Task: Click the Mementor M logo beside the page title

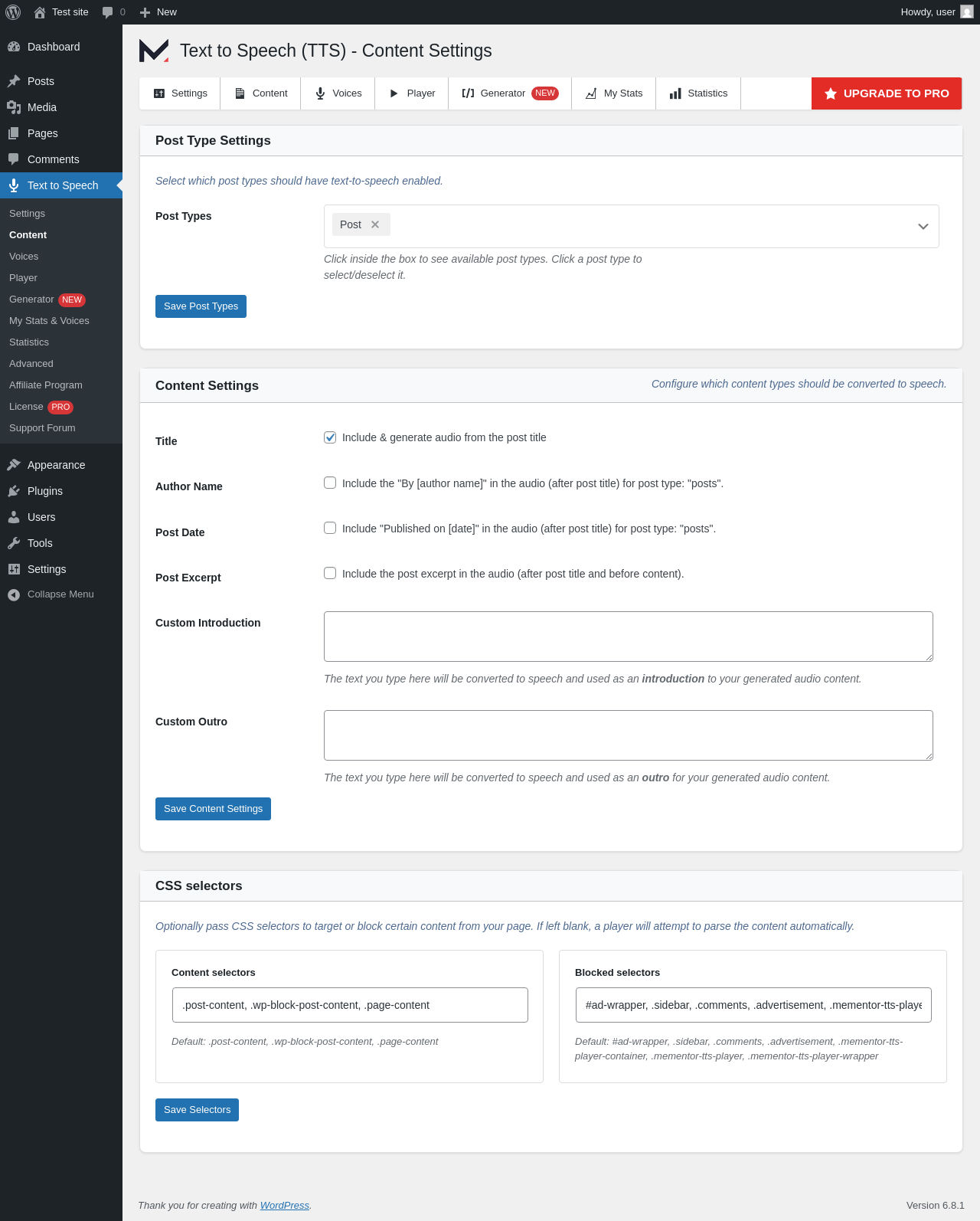Action: pyautogui.click(x=154, y=51)
